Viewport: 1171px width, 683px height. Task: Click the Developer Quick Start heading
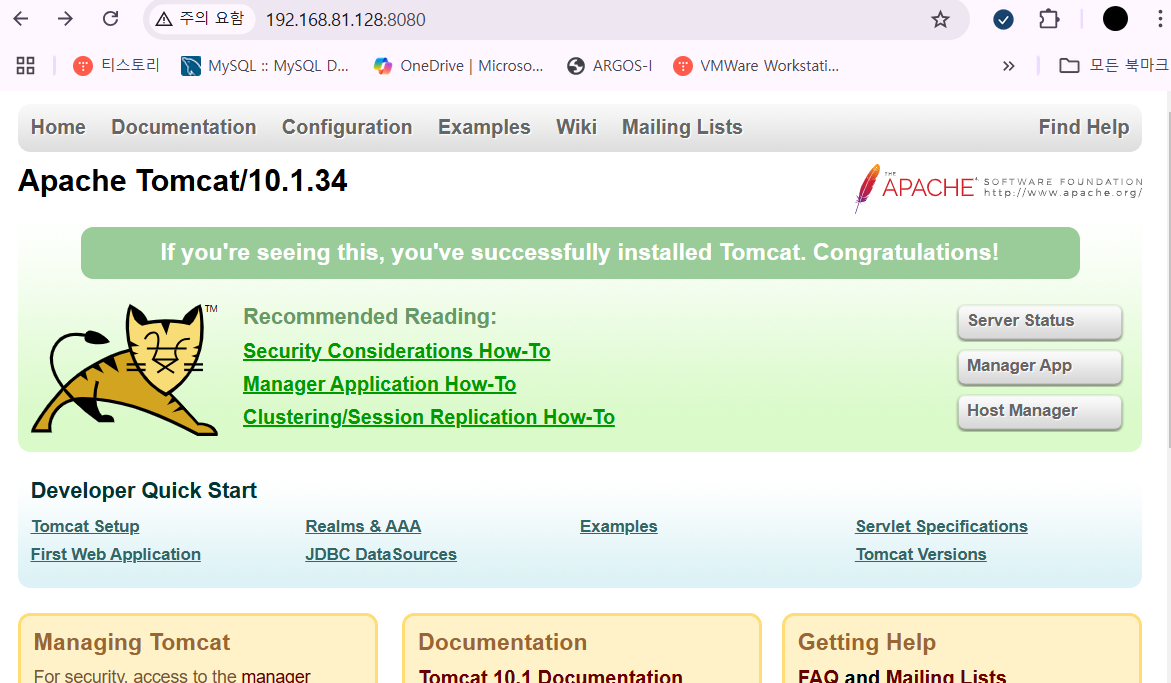[144, 490]
